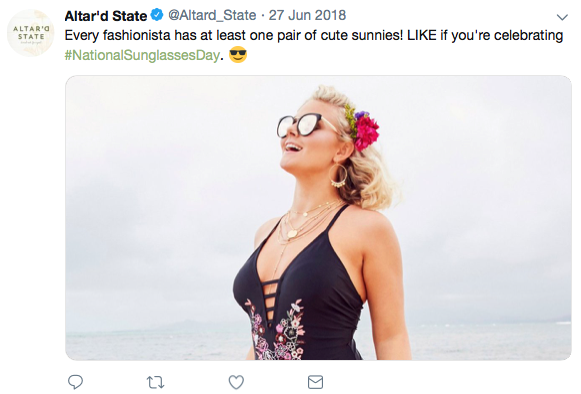This screenshot has width=581, height=394.
Task: Open tweet permalink via 27 Jun 2018 date
Action: [307, 16]
